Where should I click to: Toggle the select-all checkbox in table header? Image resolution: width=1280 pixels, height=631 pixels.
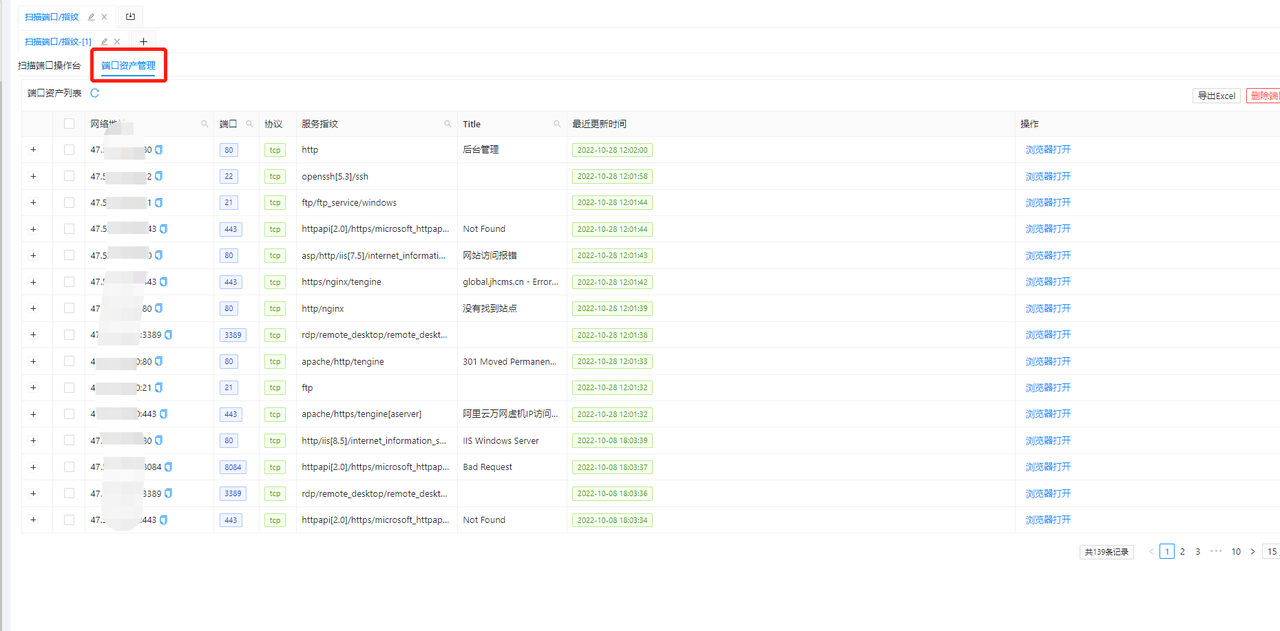69,124
